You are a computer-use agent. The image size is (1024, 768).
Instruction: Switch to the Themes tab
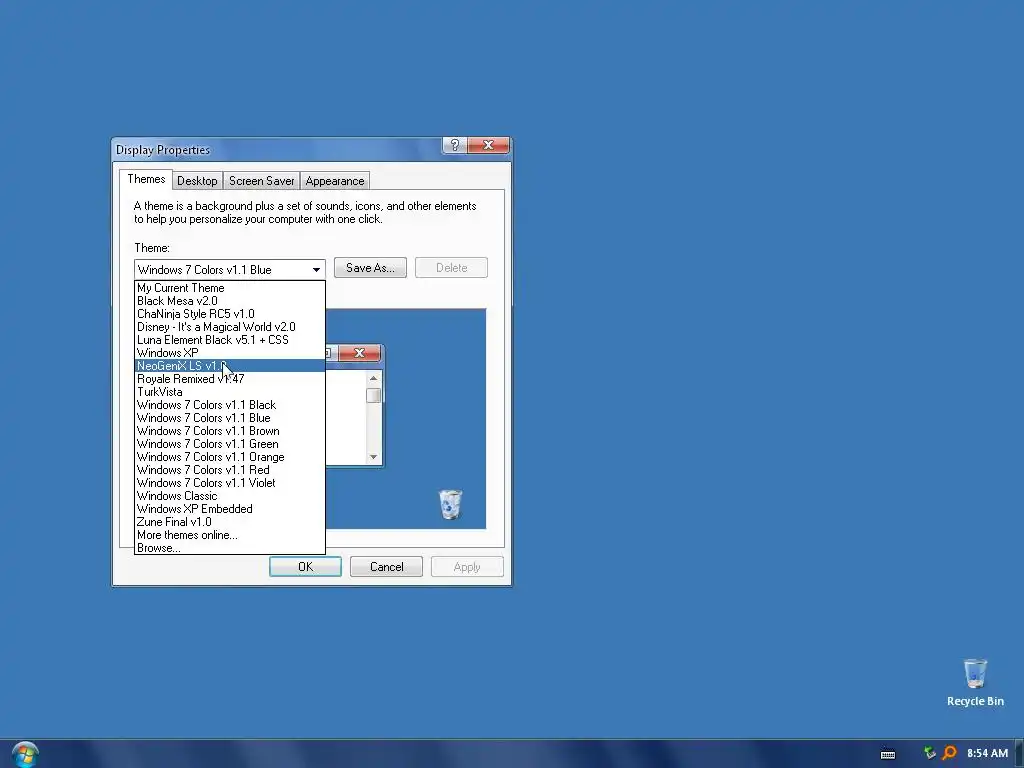pos(146,180)
